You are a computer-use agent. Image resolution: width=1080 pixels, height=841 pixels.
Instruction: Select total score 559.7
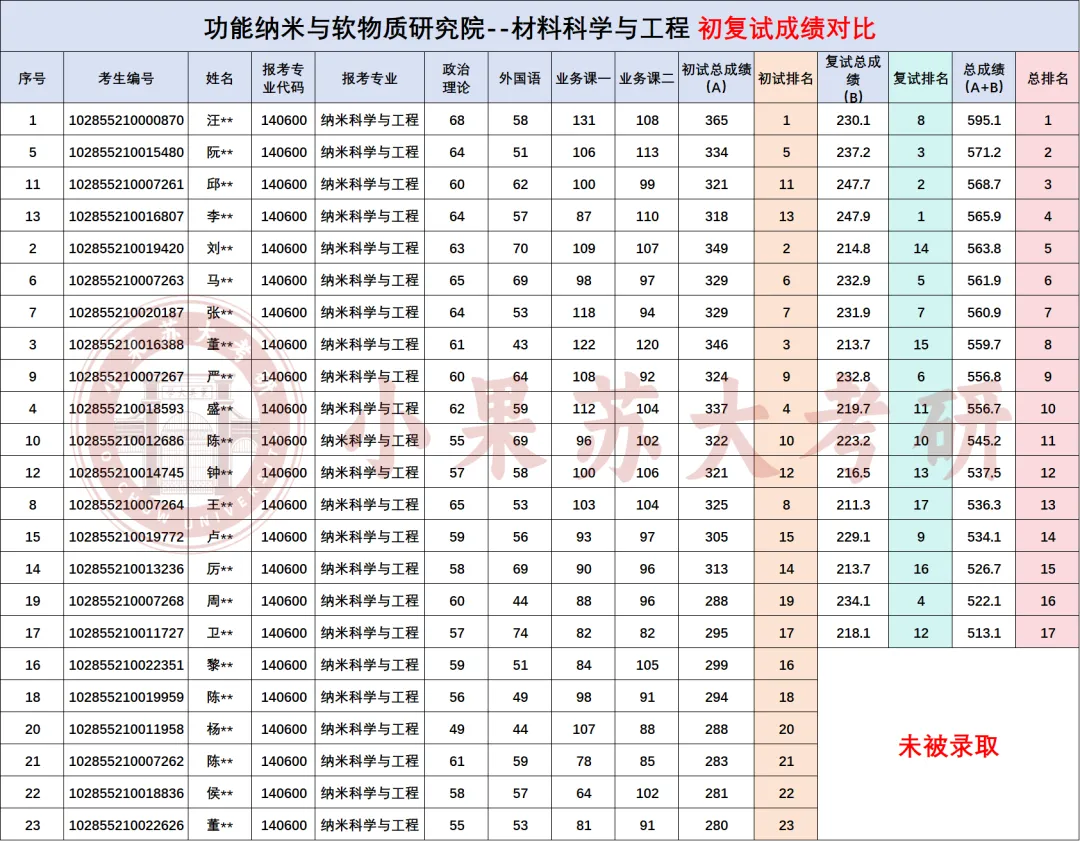(984, 344)
